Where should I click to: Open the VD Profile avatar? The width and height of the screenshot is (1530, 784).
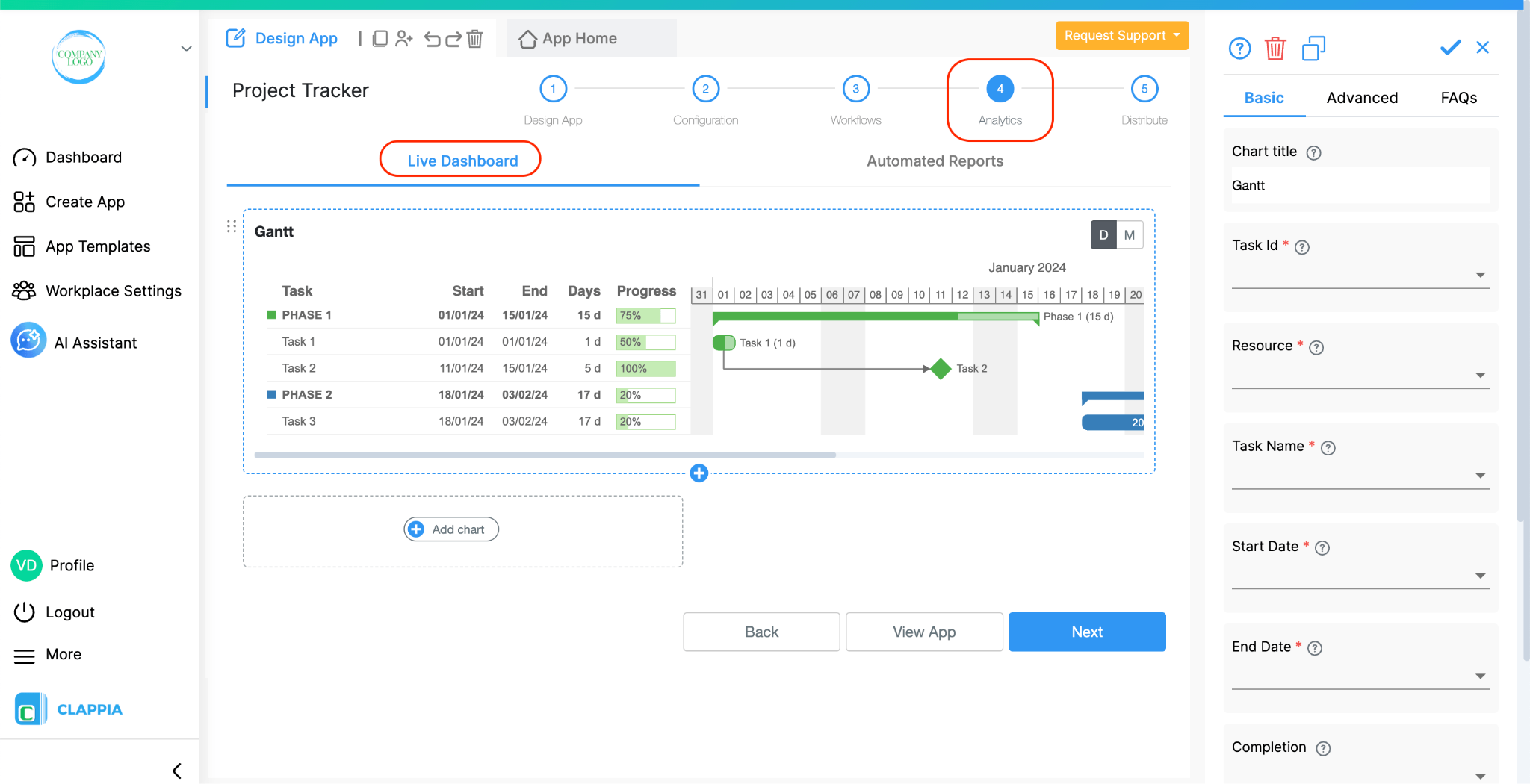pyautogui.click(x=26, y=565)
